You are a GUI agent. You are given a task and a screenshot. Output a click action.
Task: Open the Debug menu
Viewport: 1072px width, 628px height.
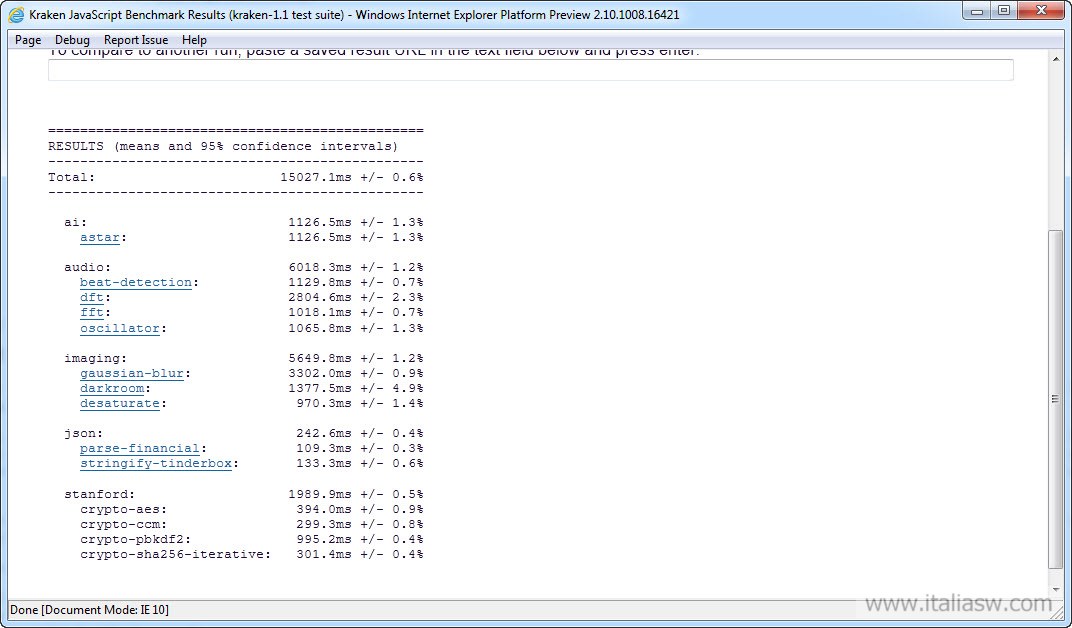72,40
